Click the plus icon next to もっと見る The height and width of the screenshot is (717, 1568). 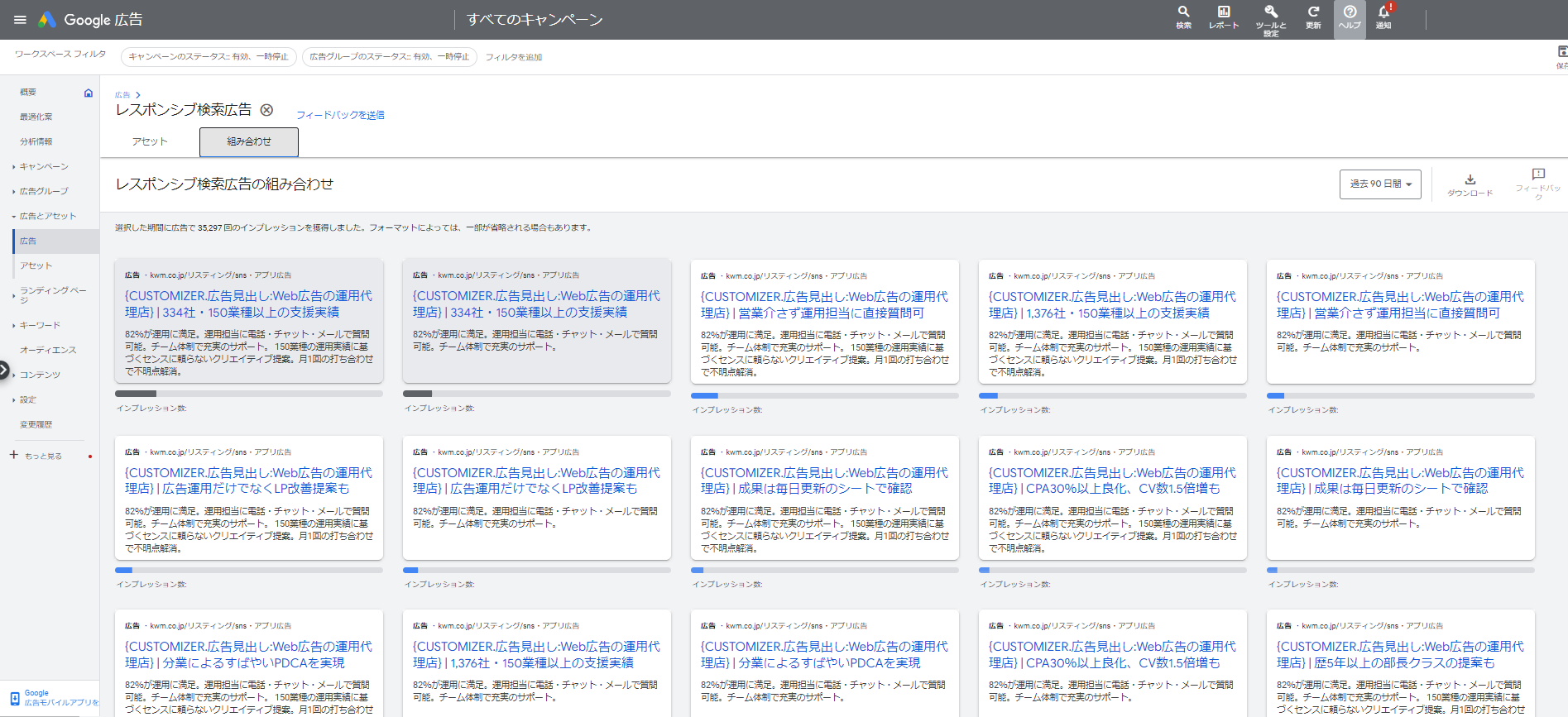point(14,455)
